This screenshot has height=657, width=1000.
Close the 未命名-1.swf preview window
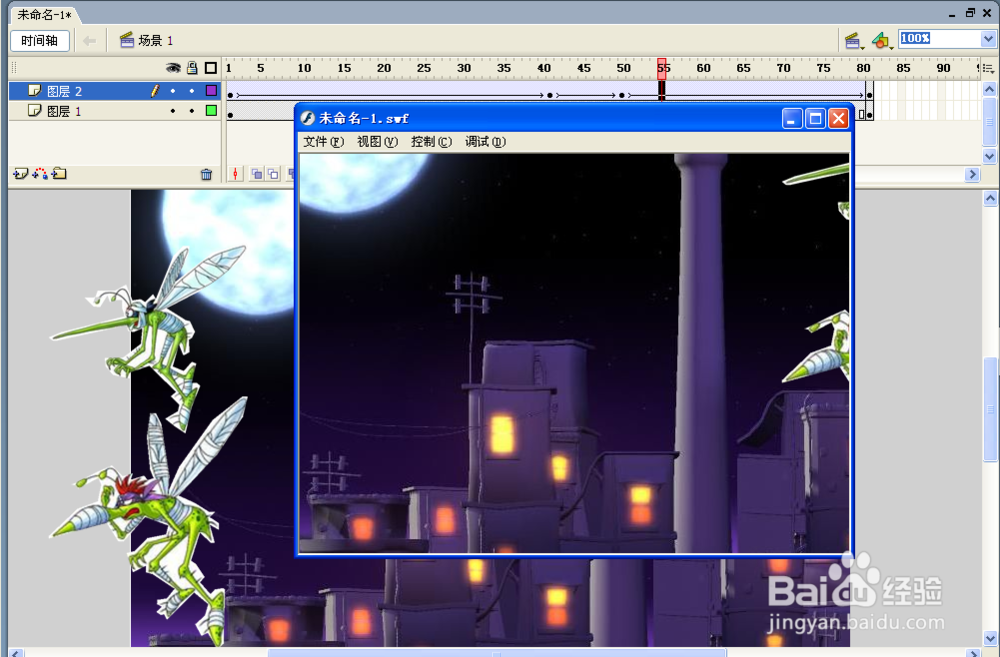(838, 119)
